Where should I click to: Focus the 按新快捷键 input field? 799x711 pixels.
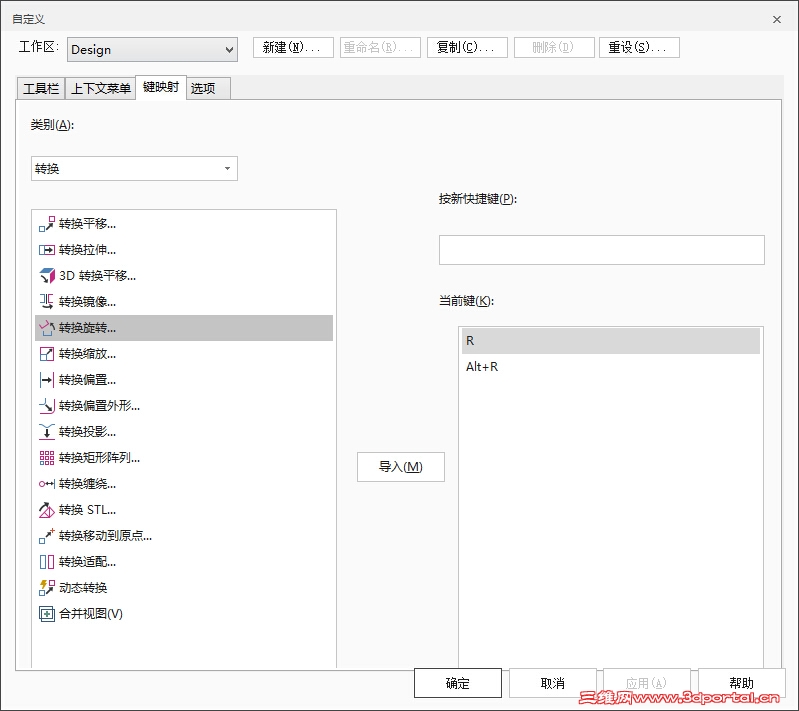coord(601,250)
